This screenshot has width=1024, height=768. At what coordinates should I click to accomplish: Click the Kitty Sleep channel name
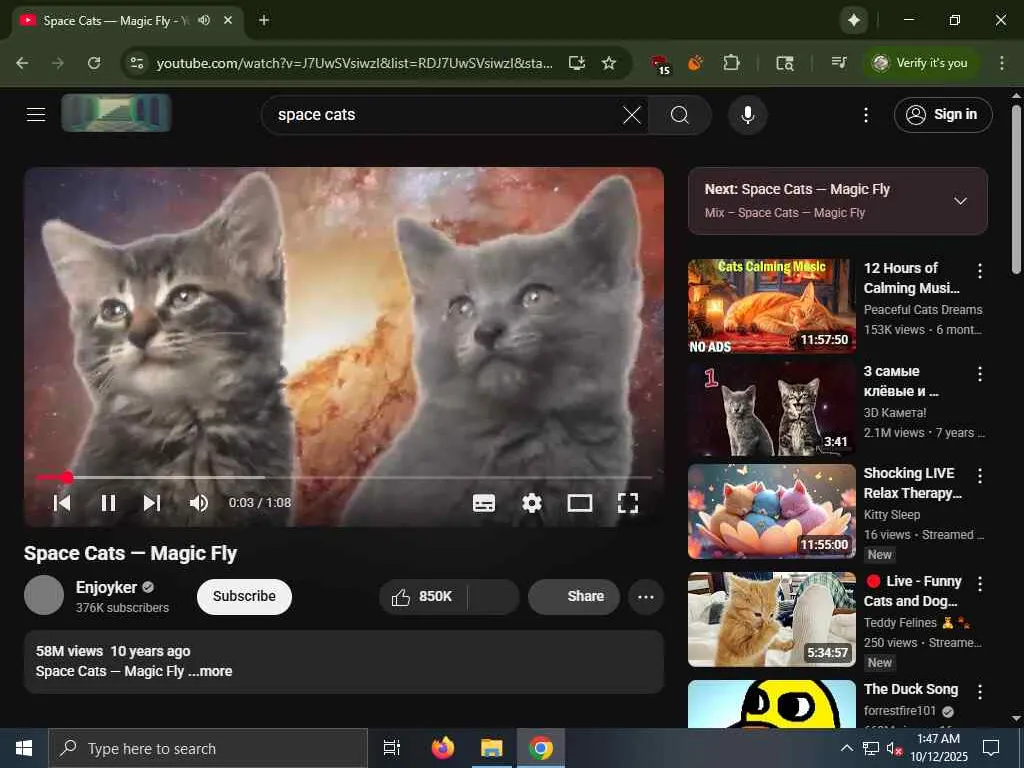892,515
